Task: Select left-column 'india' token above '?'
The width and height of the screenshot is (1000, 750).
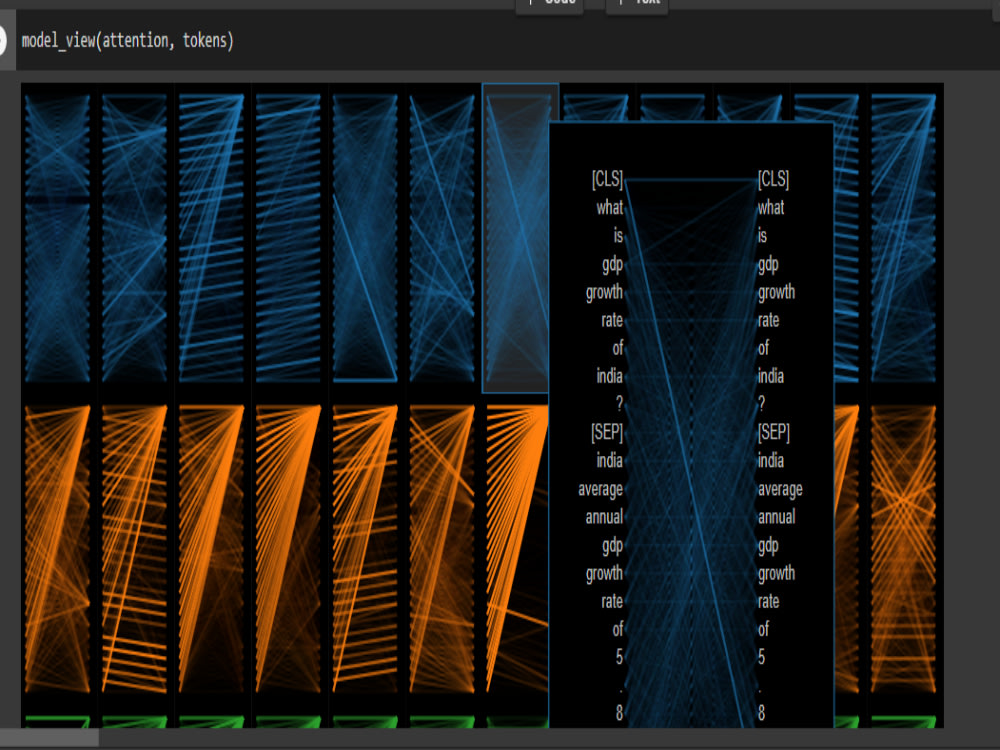Action: pos(610,376)
